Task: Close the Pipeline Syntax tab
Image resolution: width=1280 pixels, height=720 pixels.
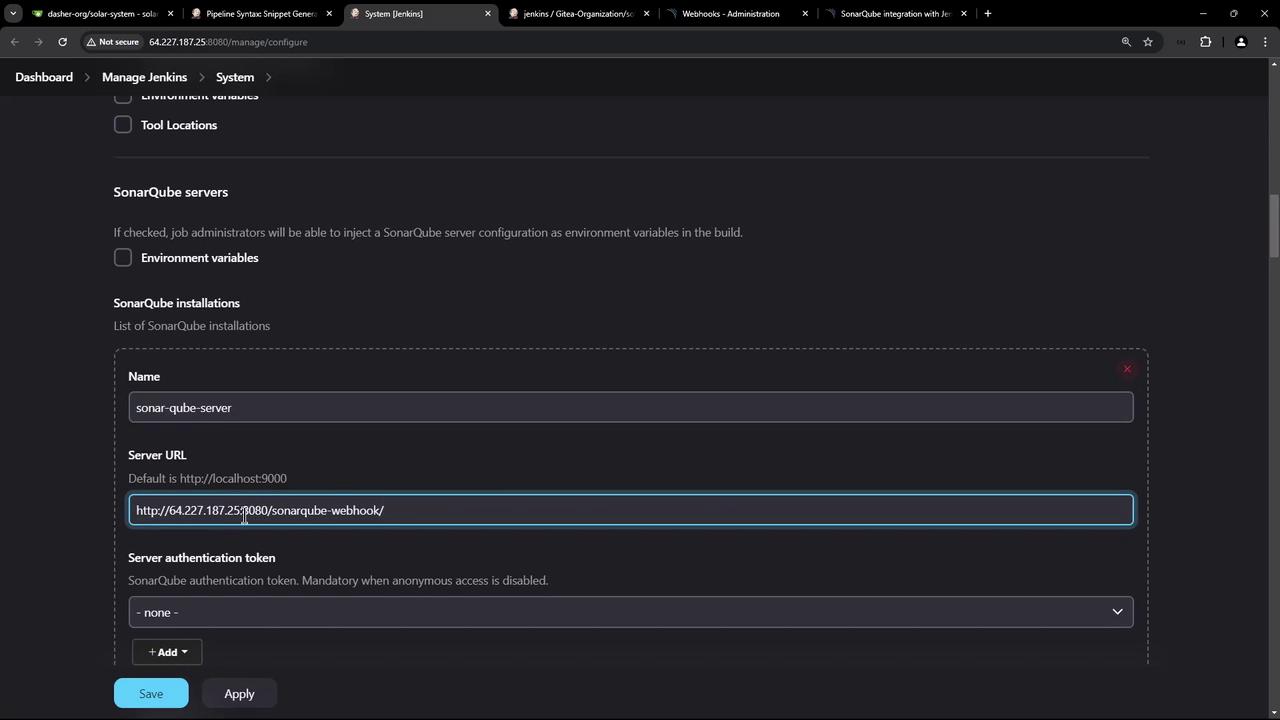Action: (329, 14)
